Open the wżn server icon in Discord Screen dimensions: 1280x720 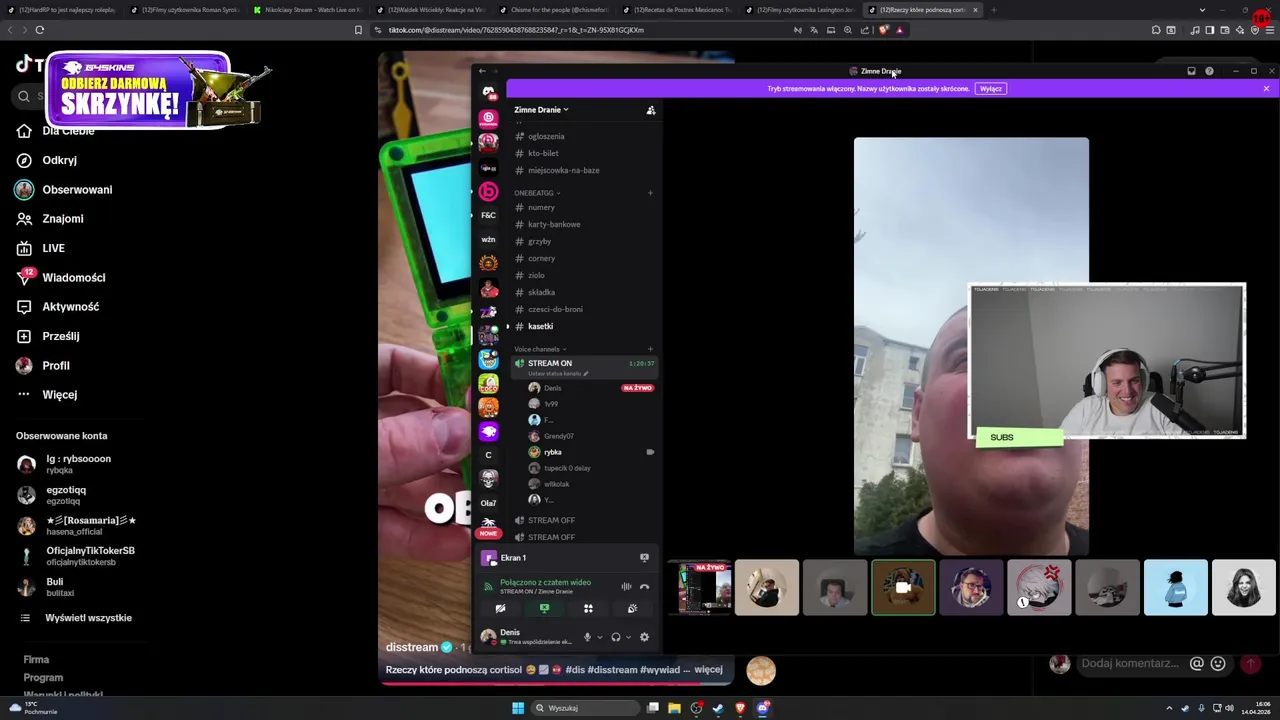click(x=488, y=239)
